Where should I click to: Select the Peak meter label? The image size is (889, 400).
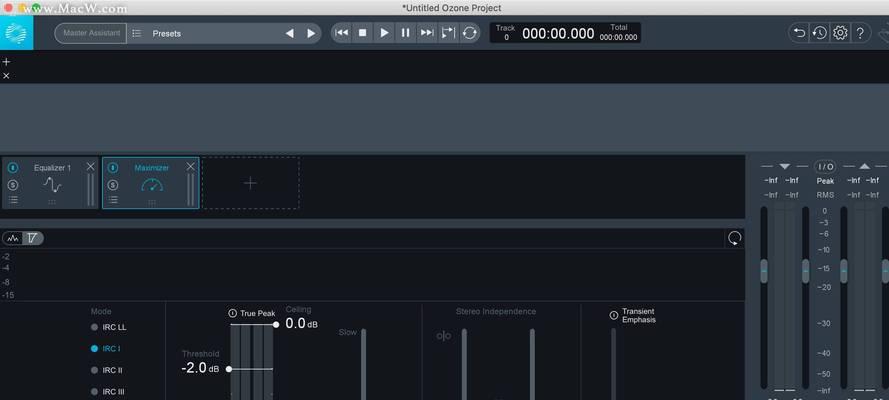[825, 181]
